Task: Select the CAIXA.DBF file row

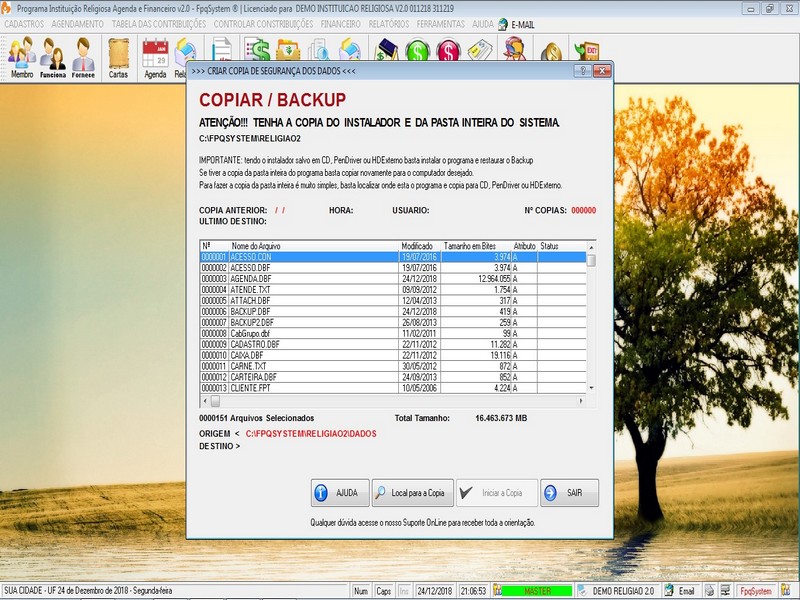Action: click(x=393, y=355)
